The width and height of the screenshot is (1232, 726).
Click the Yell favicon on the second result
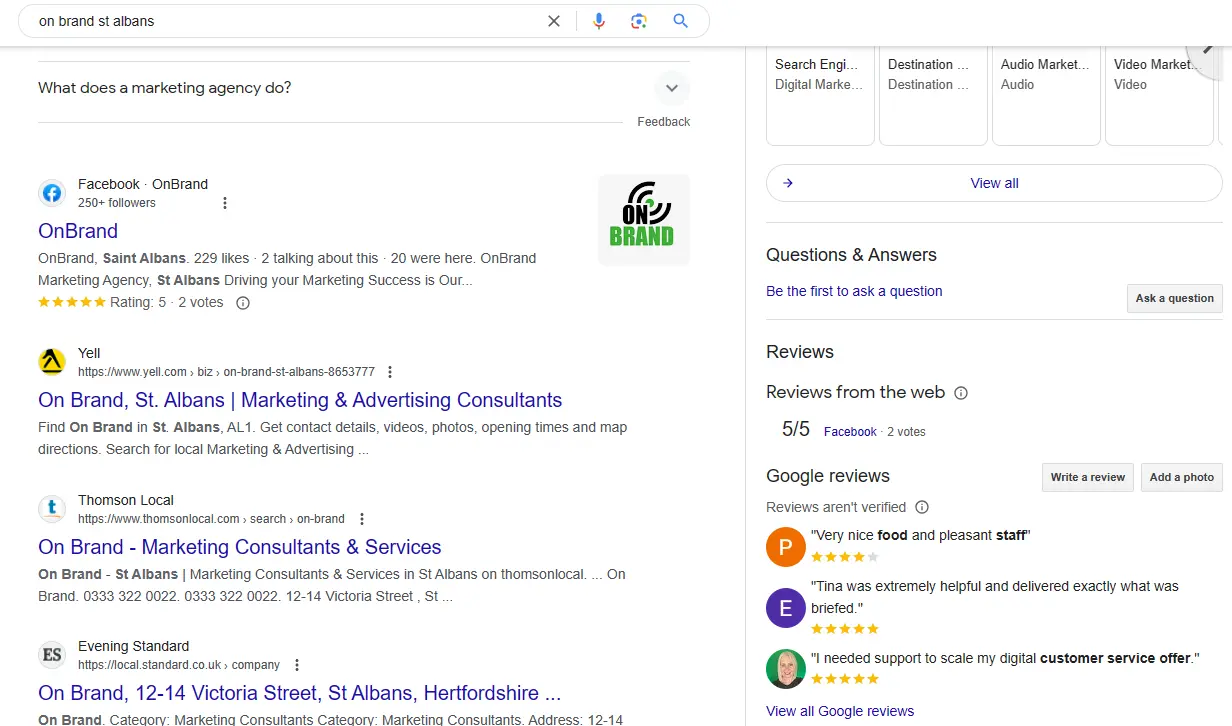click(52, 361)
